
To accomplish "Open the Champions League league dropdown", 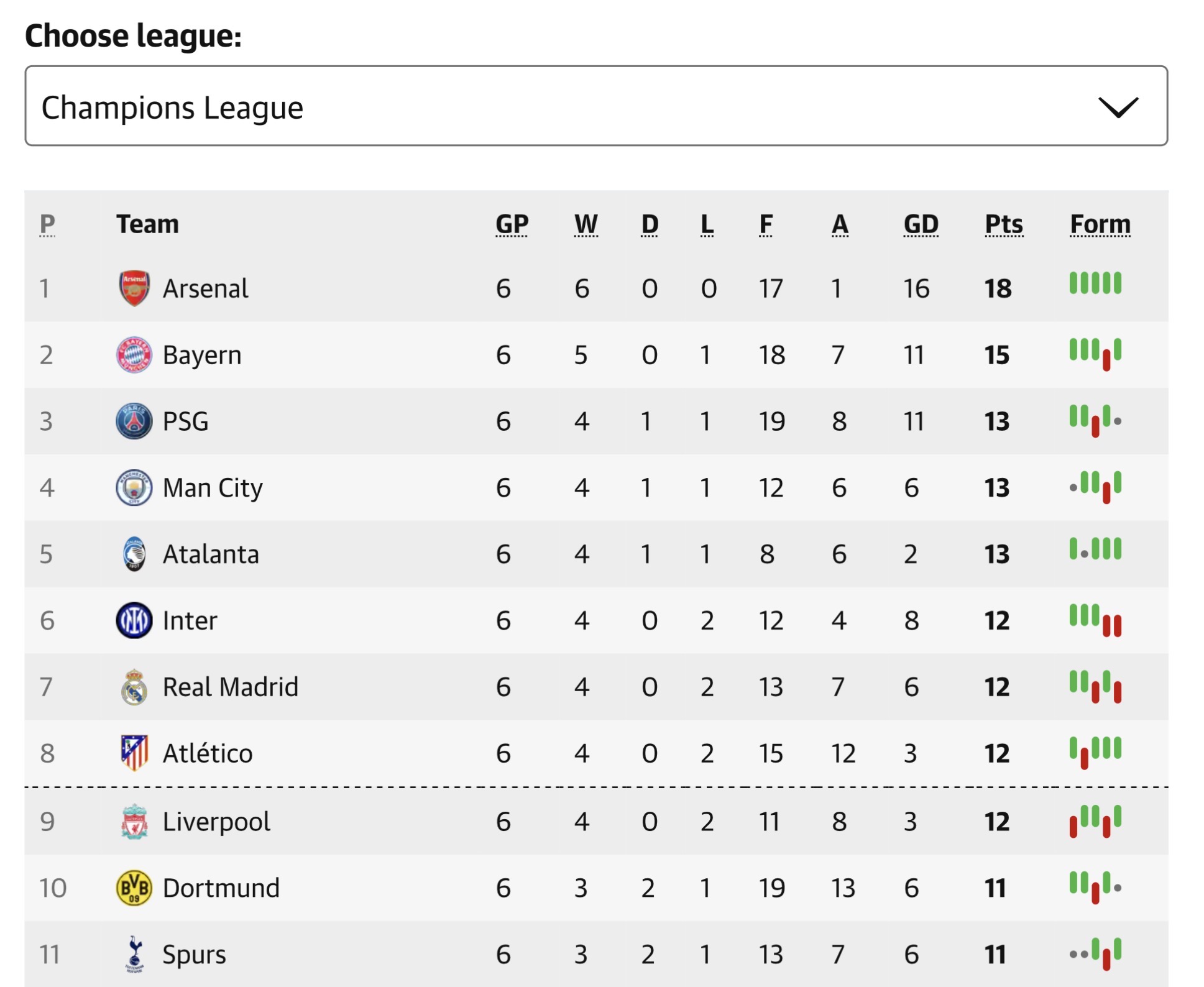I will (x=595, y=106).
